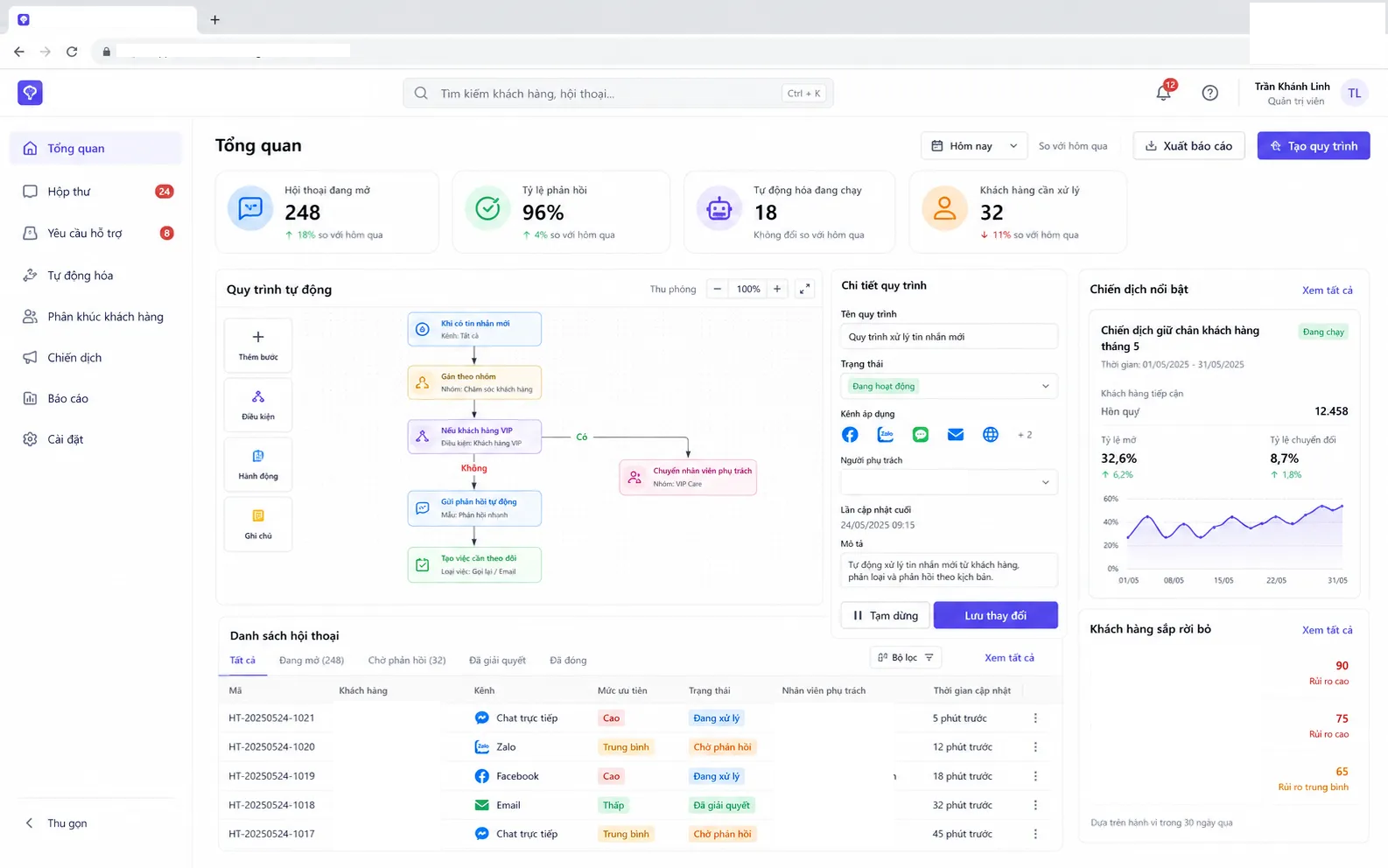Click Xem tất cả for Chiến dịch nổi bật
1388x868 pixels.
1327,290
